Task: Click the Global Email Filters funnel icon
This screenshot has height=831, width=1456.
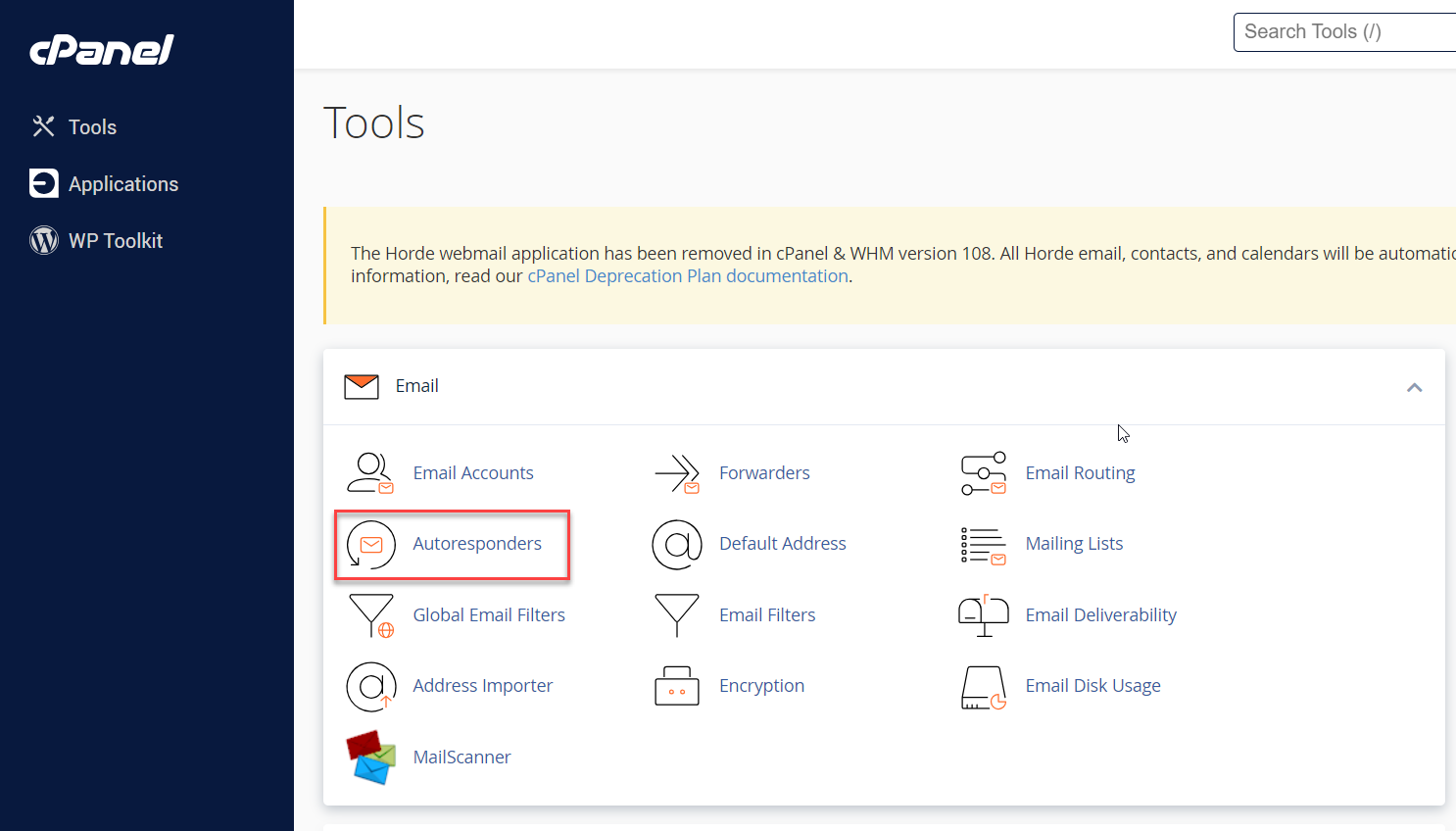Action: [371, 615]
